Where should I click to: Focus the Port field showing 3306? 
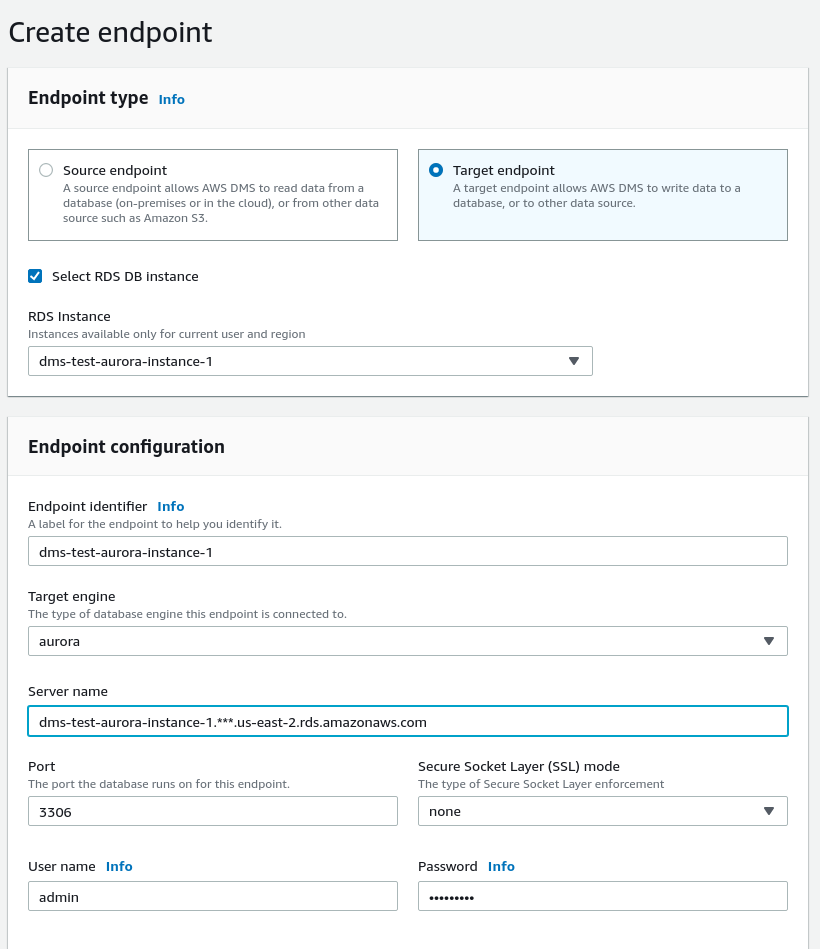coord(213,812)
